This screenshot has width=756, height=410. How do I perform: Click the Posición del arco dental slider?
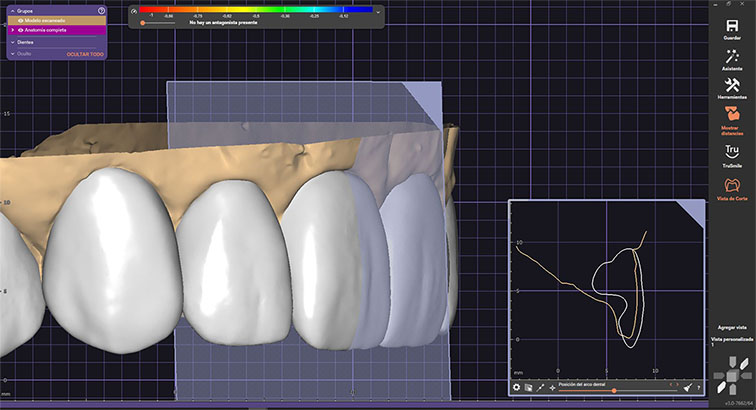[613, 392]
